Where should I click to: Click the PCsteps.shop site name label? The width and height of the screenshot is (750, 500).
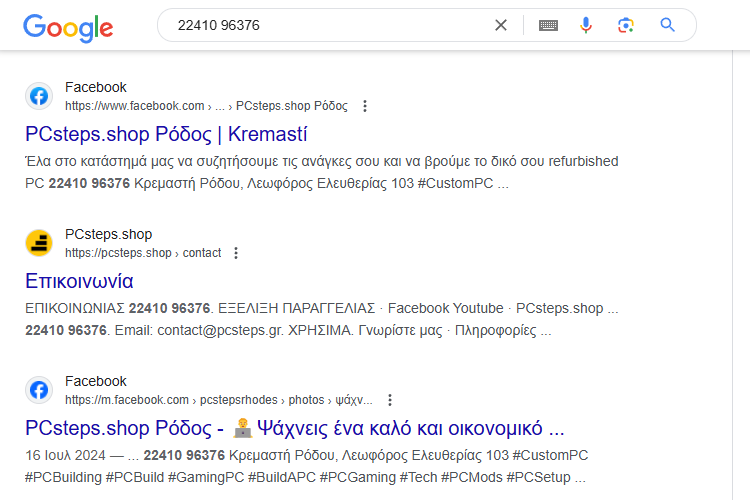coord(109,234)
